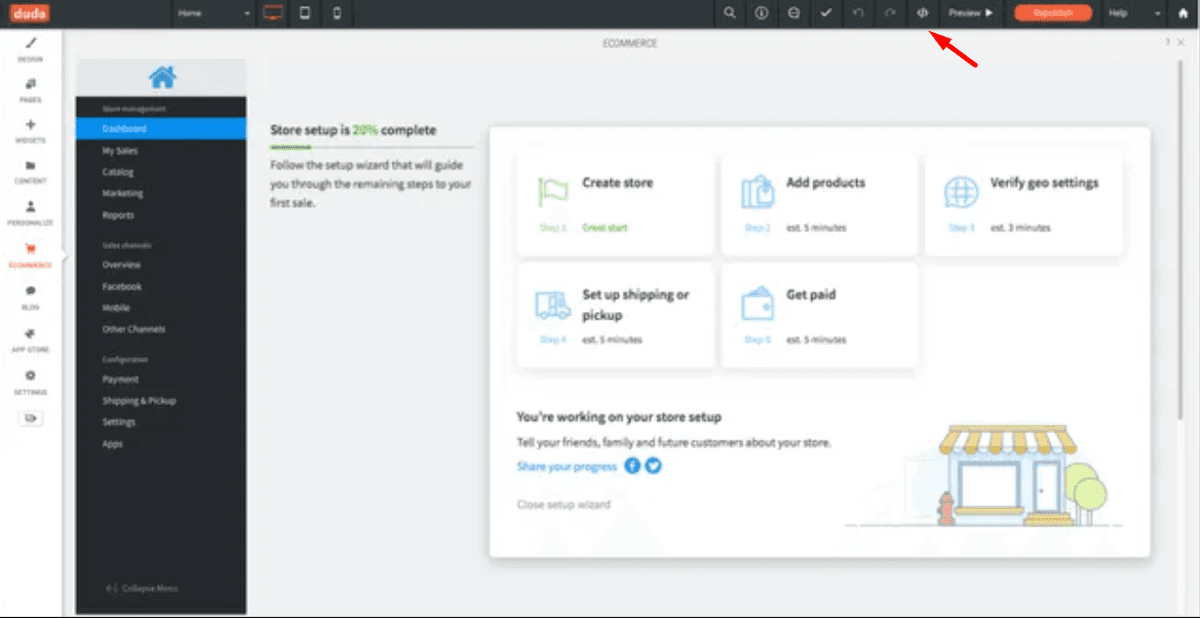Open the Personalize panel
This screenshot has height=618, width=1200.
(30, 213)
